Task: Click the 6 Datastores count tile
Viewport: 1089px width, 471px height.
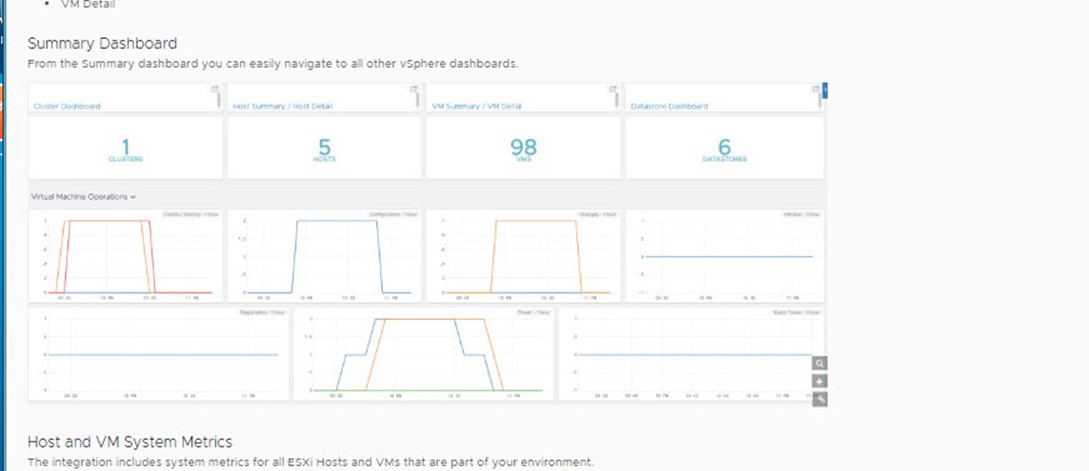Action: (x=725, y=149)
